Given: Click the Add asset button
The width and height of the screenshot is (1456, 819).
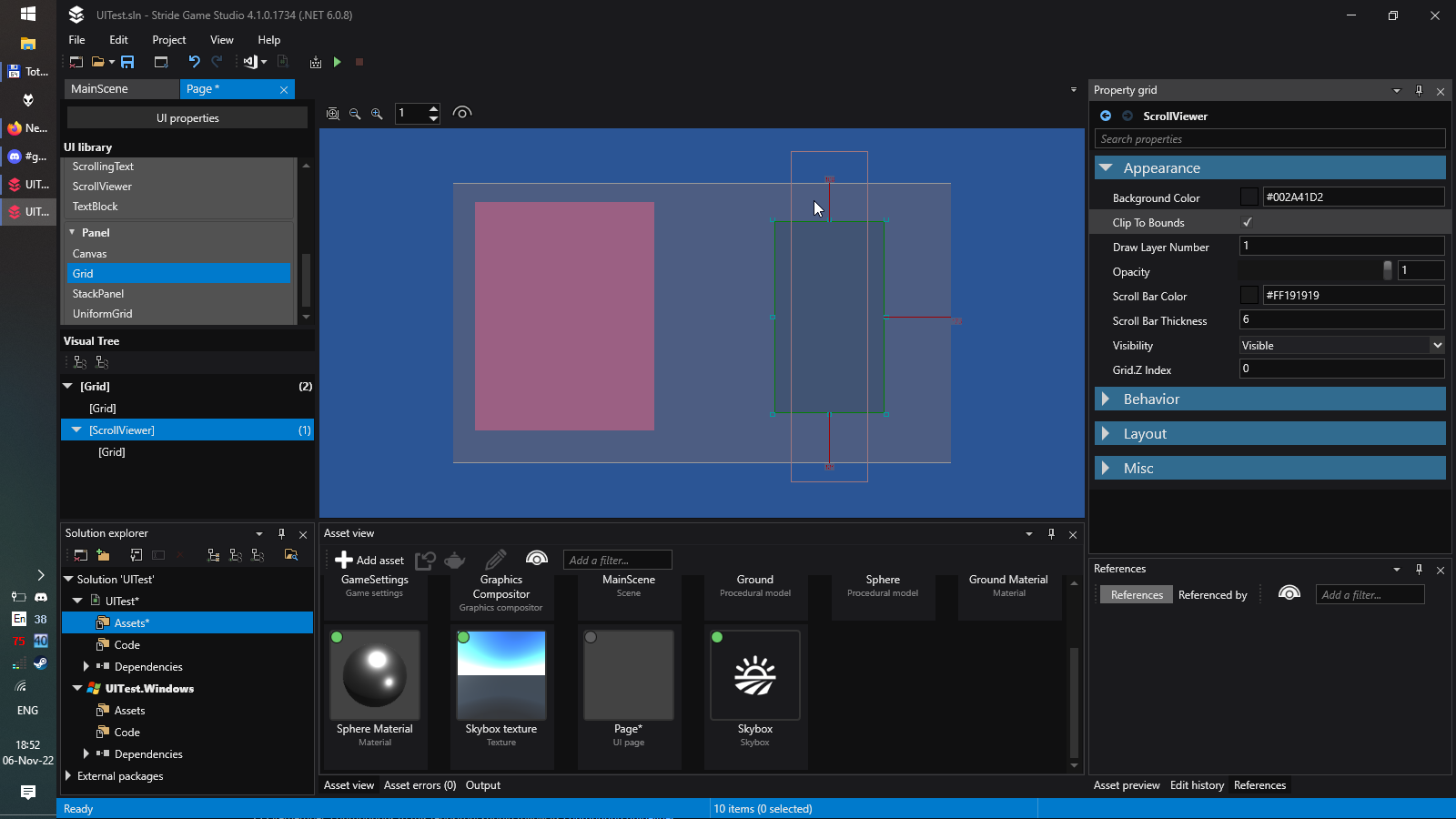Looking at the screenshot, I should [369, 560].
